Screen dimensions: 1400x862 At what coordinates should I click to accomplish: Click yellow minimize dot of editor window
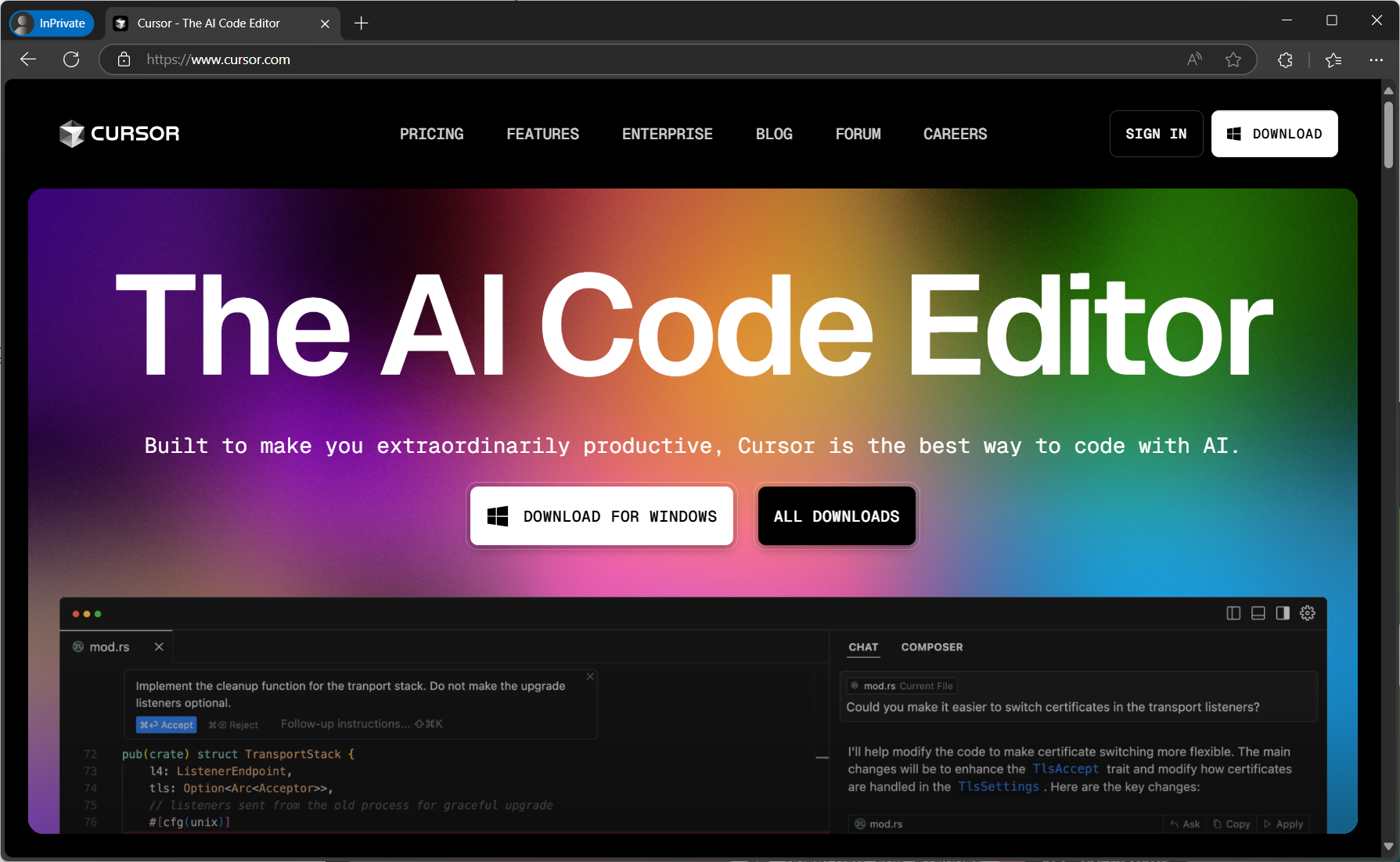click(x=87, y=614)
